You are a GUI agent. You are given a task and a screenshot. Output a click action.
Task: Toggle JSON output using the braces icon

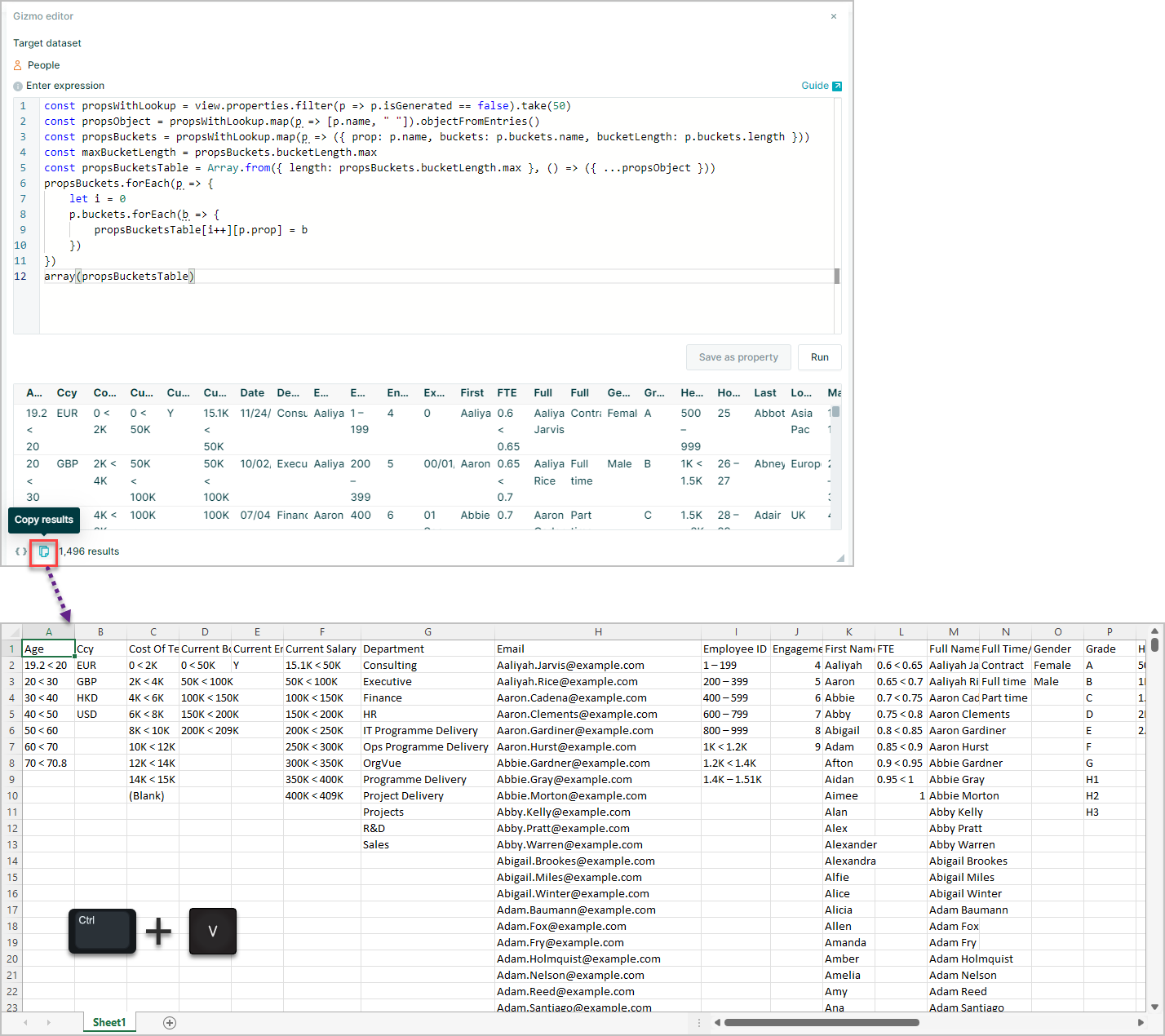20,551
